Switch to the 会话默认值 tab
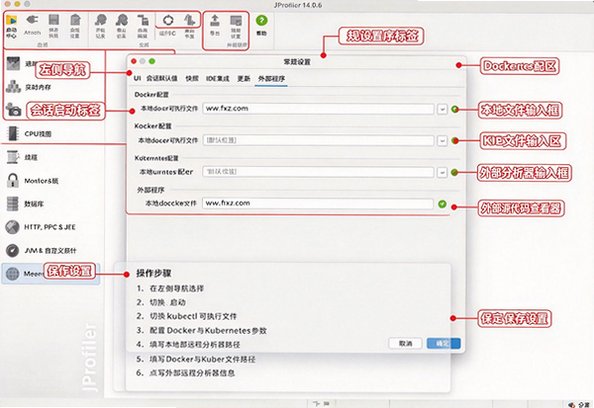 pos(162,78)
